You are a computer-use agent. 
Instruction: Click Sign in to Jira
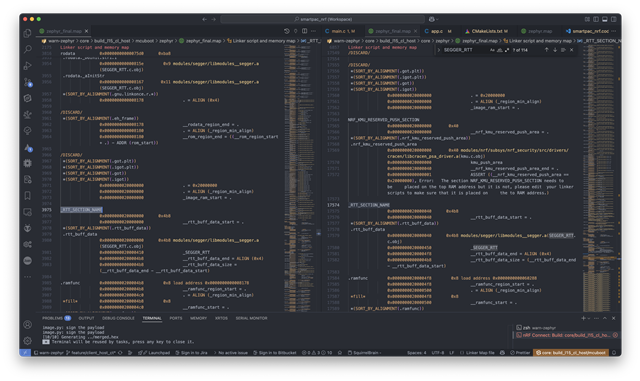click(x=191, y=352)
